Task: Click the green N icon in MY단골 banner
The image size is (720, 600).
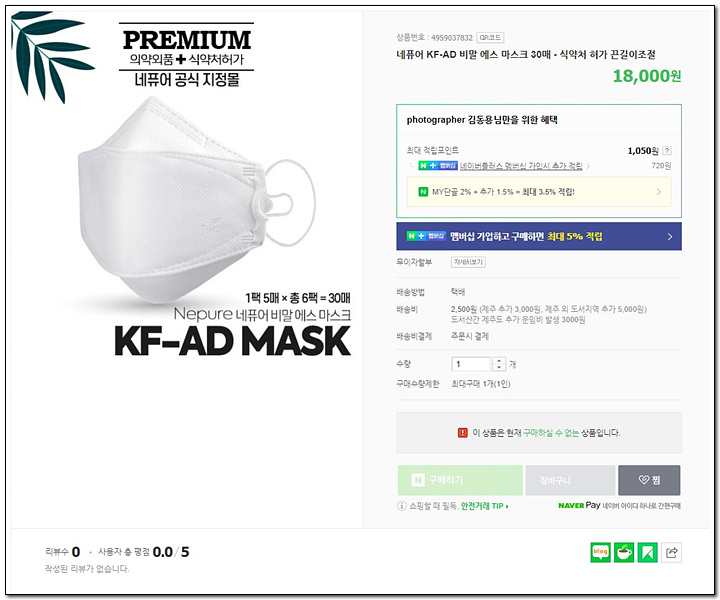Action: tap(423, 191)
